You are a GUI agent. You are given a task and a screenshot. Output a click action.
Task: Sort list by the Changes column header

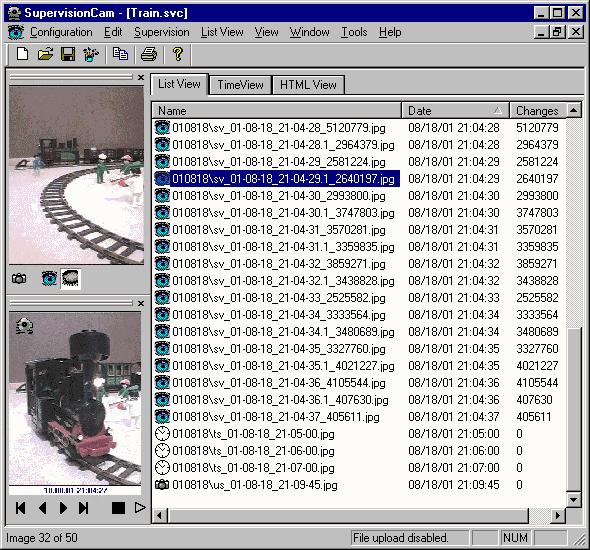coord(537,111)
